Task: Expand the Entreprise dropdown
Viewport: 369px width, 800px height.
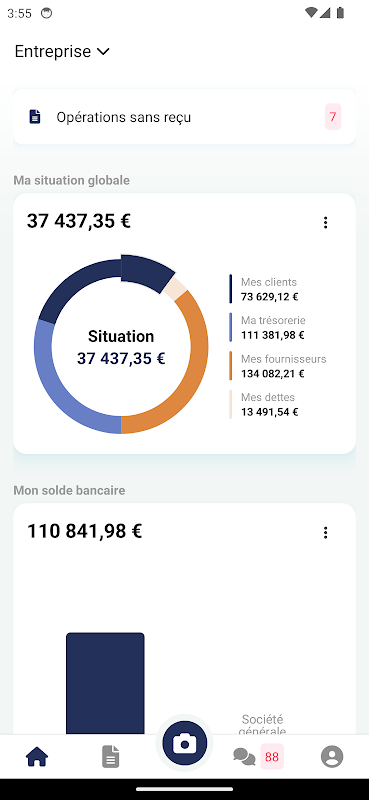Action: click(x=62, y=52)
